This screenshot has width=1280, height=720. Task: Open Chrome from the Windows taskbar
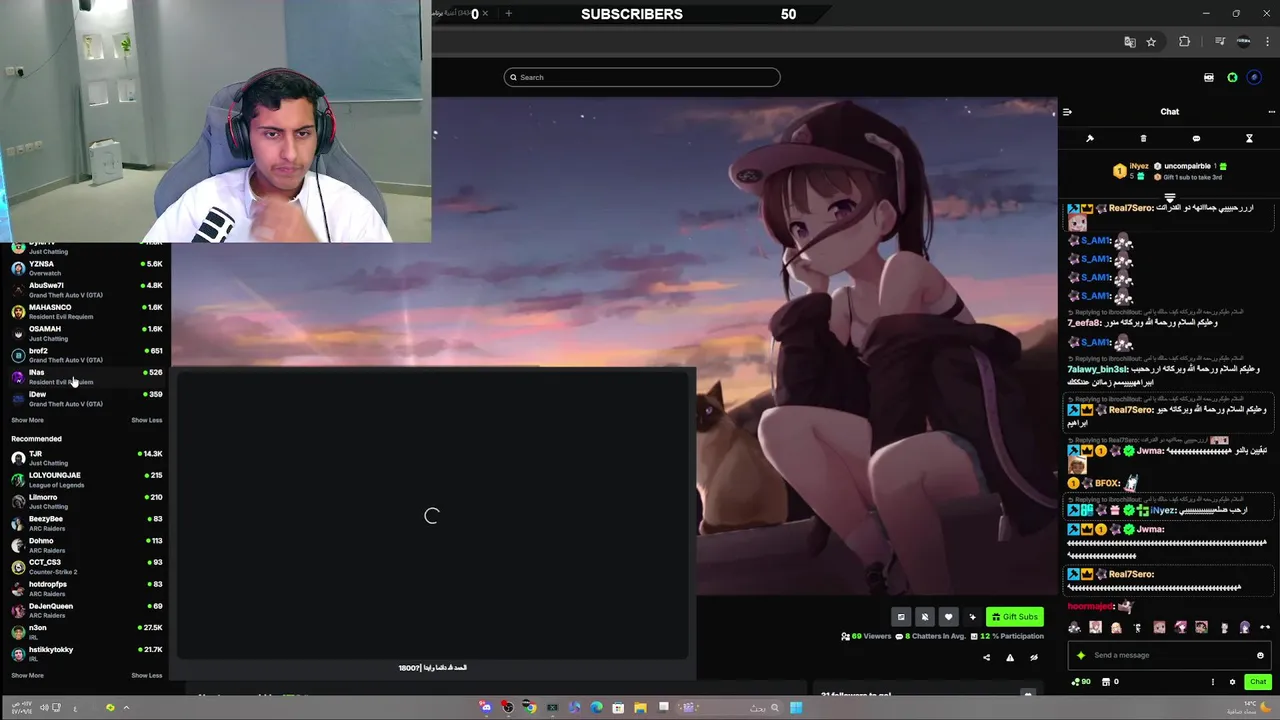530,708
